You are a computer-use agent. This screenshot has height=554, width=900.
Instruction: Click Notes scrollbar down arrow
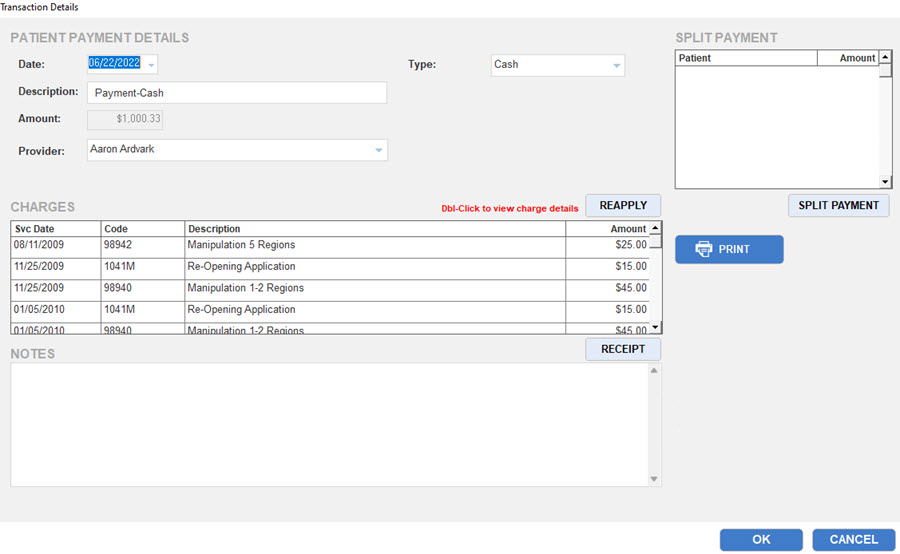click(655, 479)
